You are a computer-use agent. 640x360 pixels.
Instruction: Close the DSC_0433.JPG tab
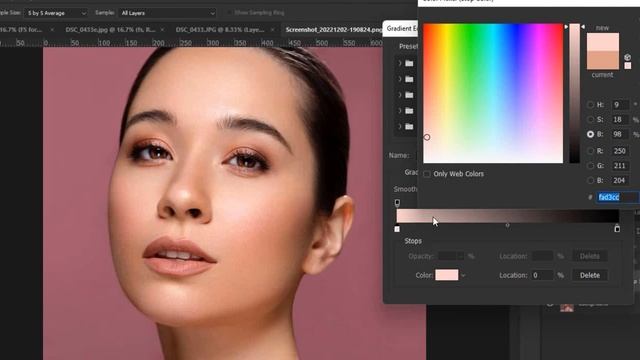click(x=272, y=30)
